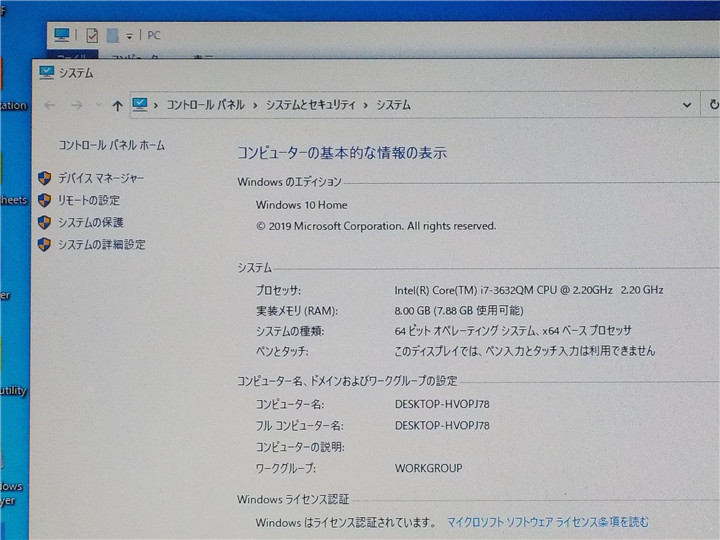
Task: Select システム breadcrumb in address bar
Action: [394, 105]
